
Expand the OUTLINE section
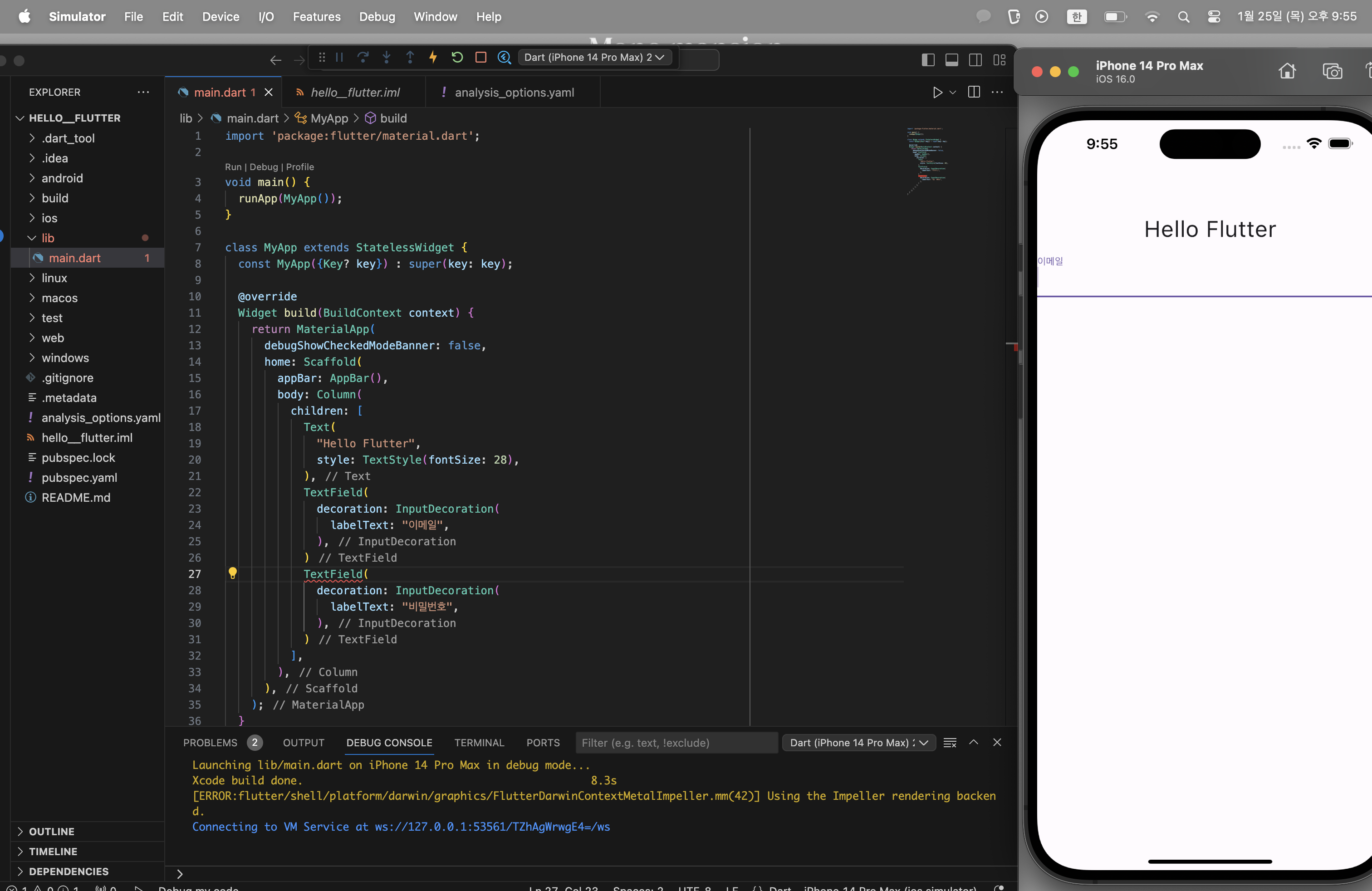(x=52, y=831)
